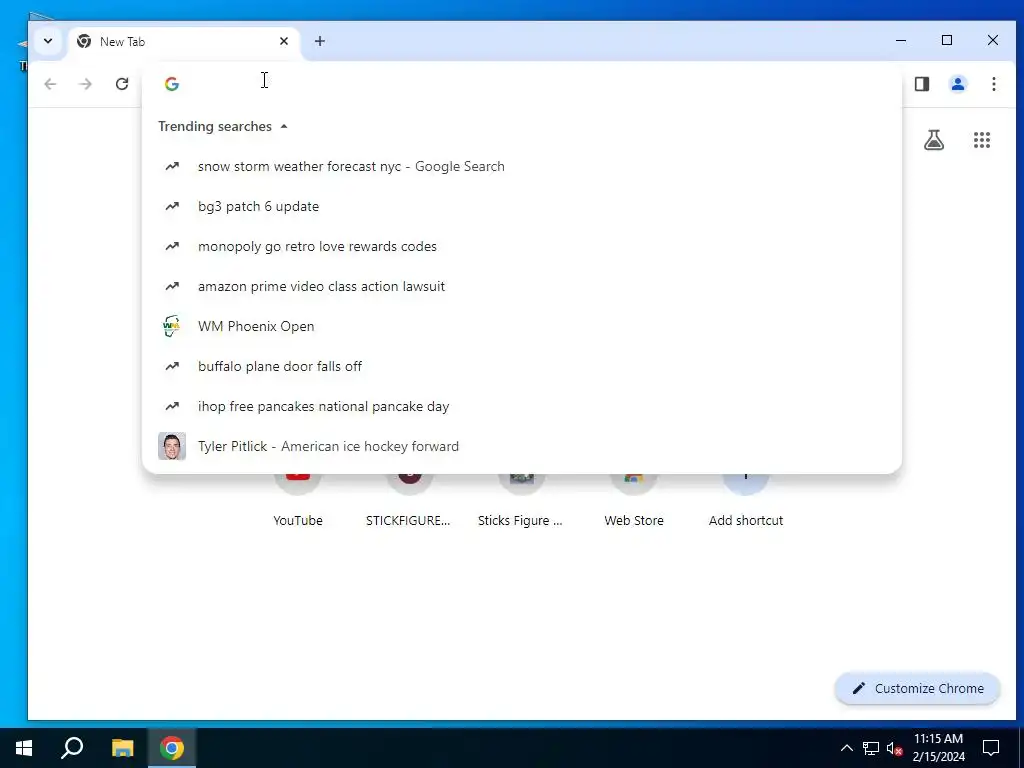Choose ihop free pancakes national pancake day
Viewport: 1024px width, 768px height.
pyautogui.click(x=522, y=406)
